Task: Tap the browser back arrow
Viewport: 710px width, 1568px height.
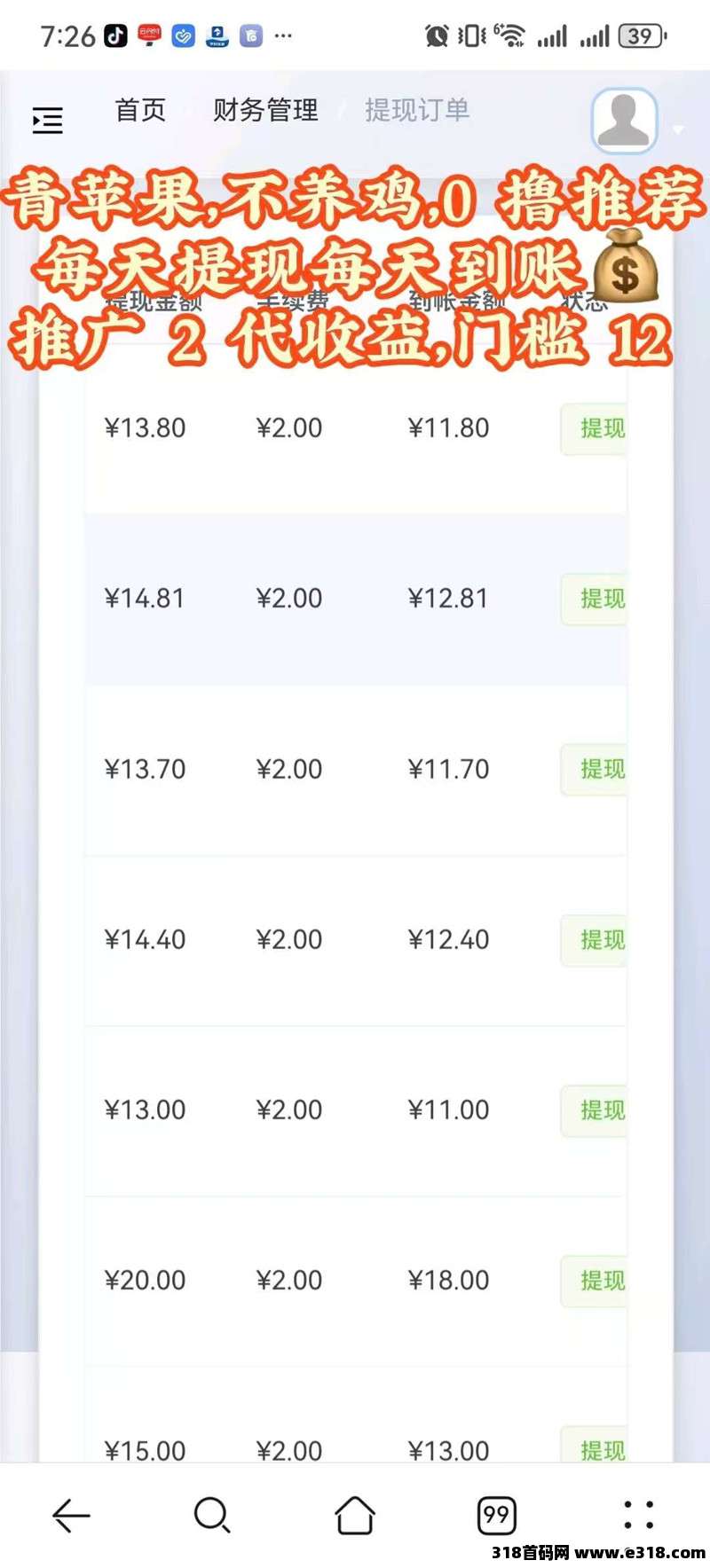Action: point(71,1516)
